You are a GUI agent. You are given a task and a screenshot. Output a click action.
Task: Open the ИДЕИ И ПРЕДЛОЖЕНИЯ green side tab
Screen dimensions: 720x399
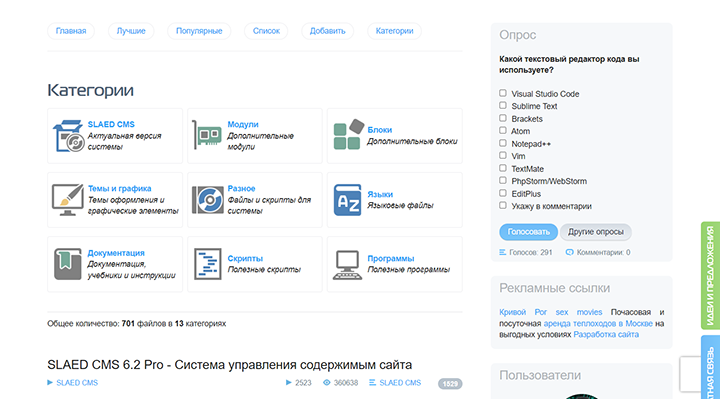[x=710, y=275]
